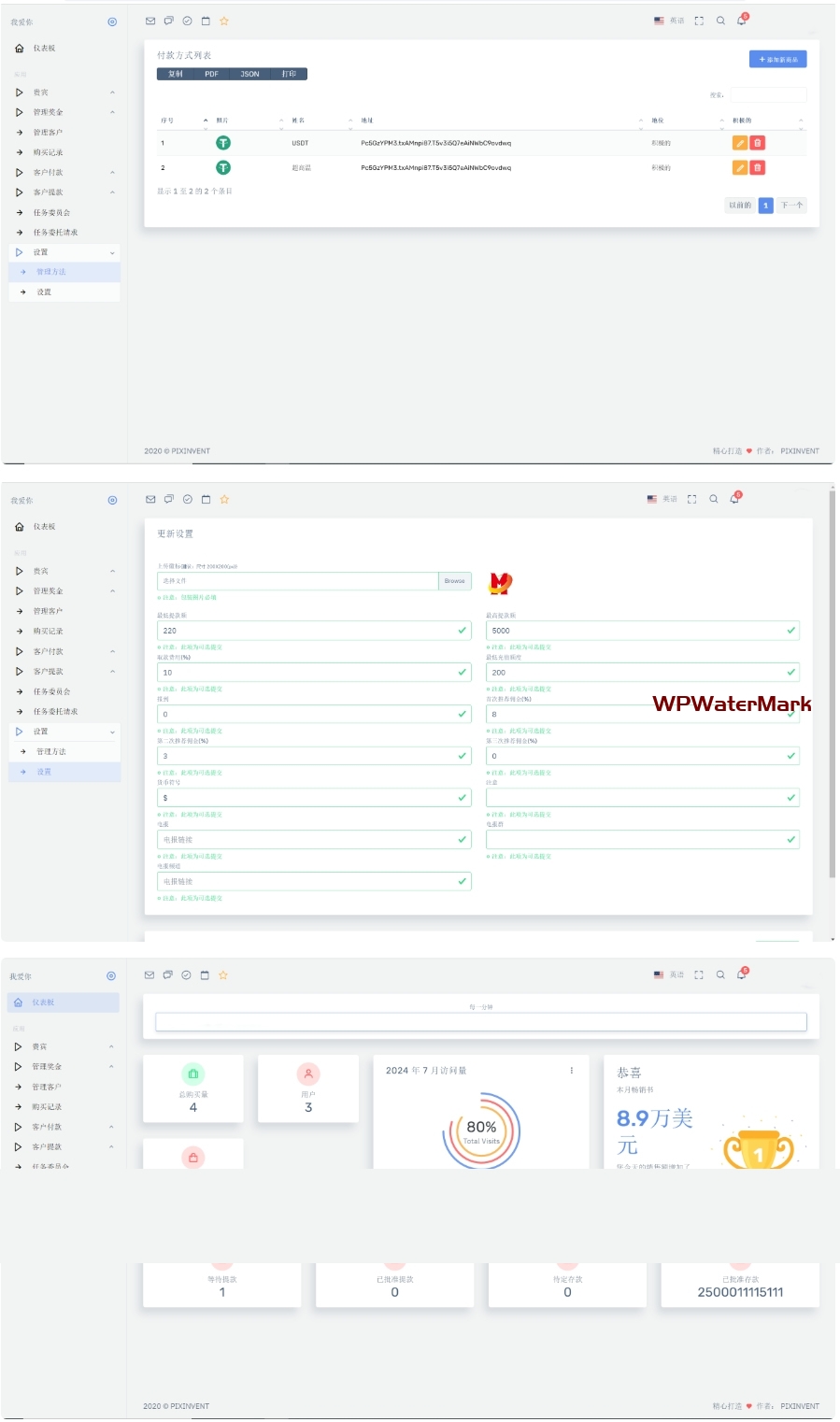840x1422 pixels.
Task: Click the pink user icon on dashboard card
Action: [x=308, y=1074]
